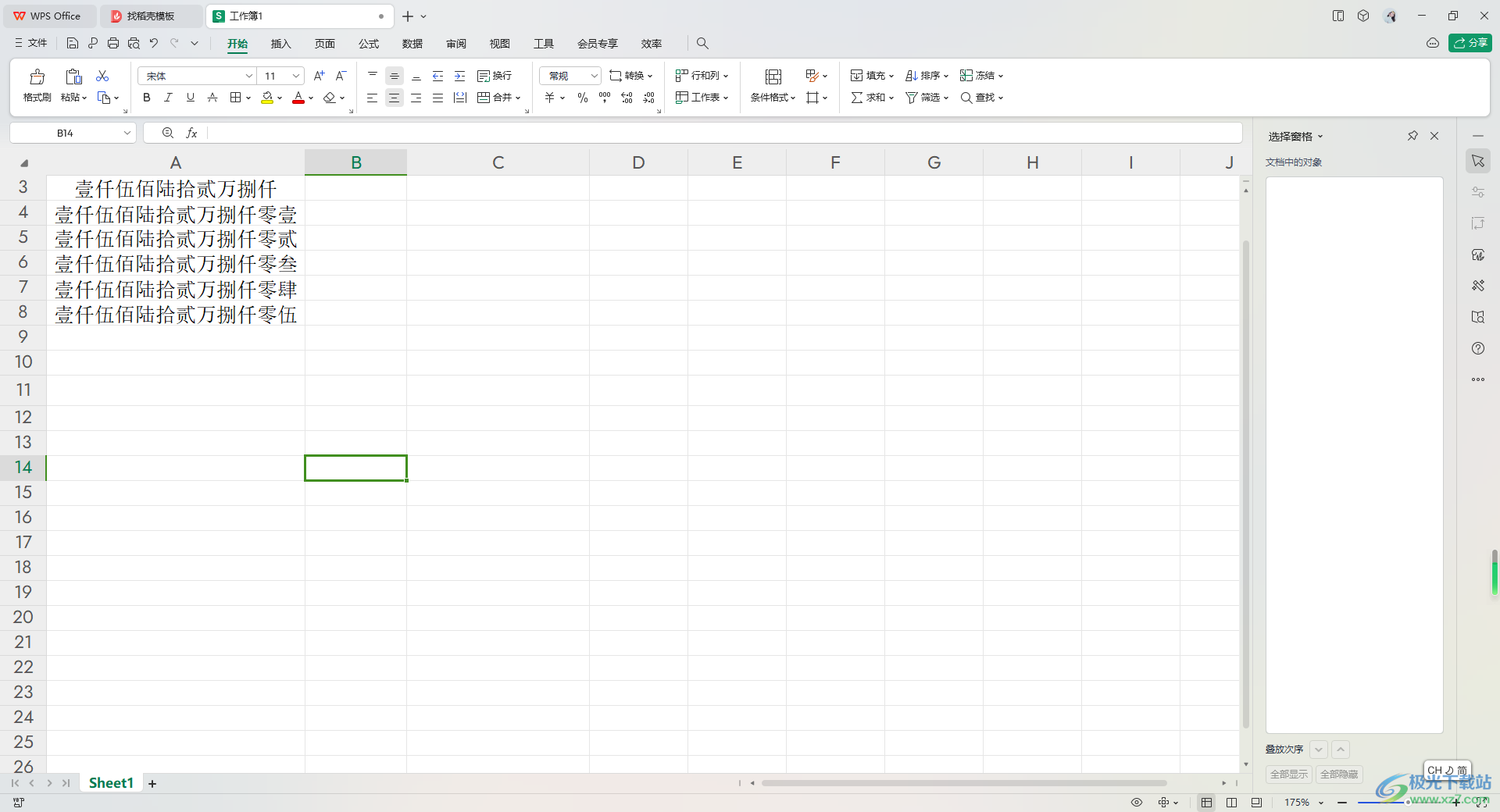Expand the 选择窗格 title dropdown
The image size is (1500, 812).
coord(1320,137)
